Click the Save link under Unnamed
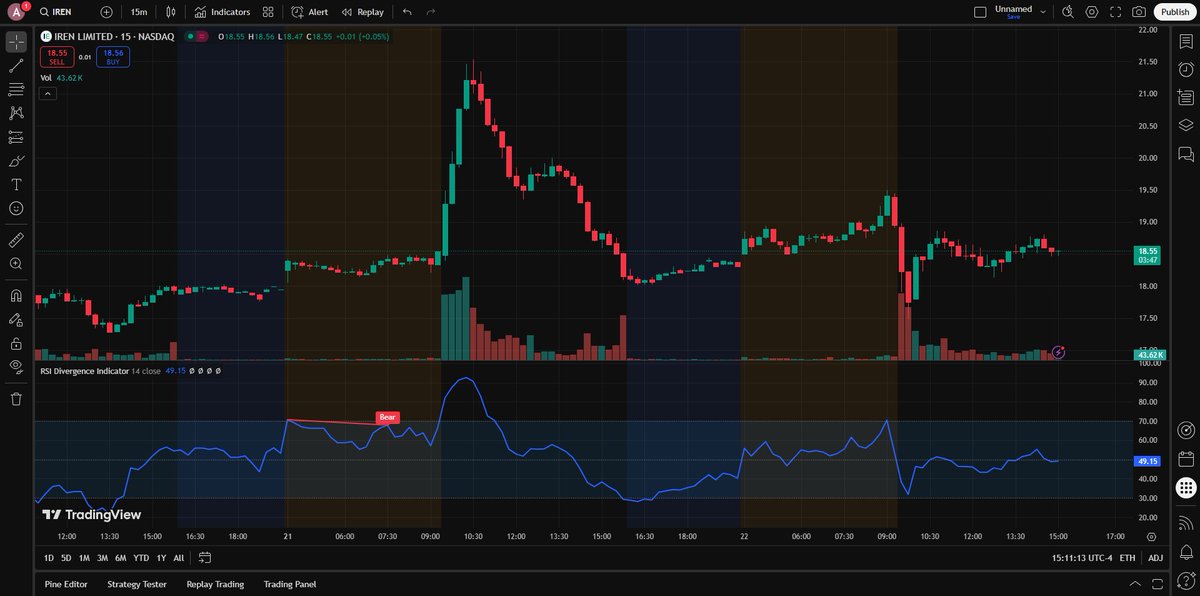This screenshot has height=596, width=1200. pyautogui.click(x=1013, y=17)
